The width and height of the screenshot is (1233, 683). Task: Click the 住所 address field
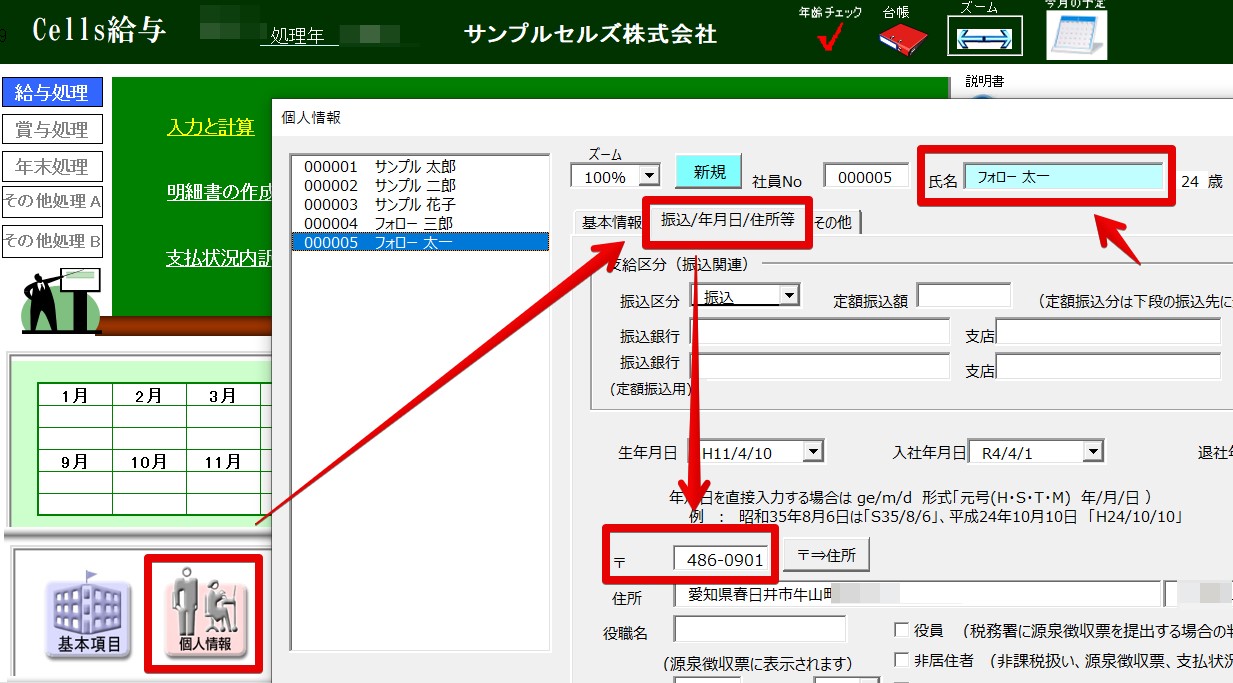click(x=917, y=594)
